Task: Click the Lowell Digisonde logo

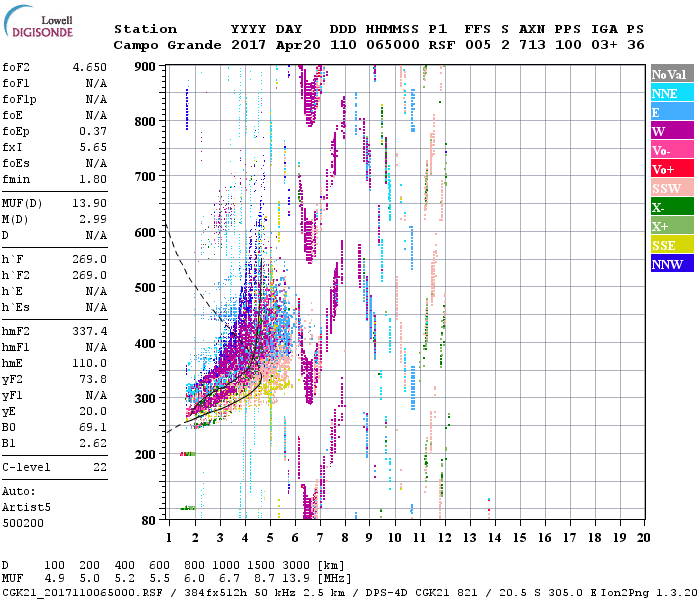Action: pos(38,22)
